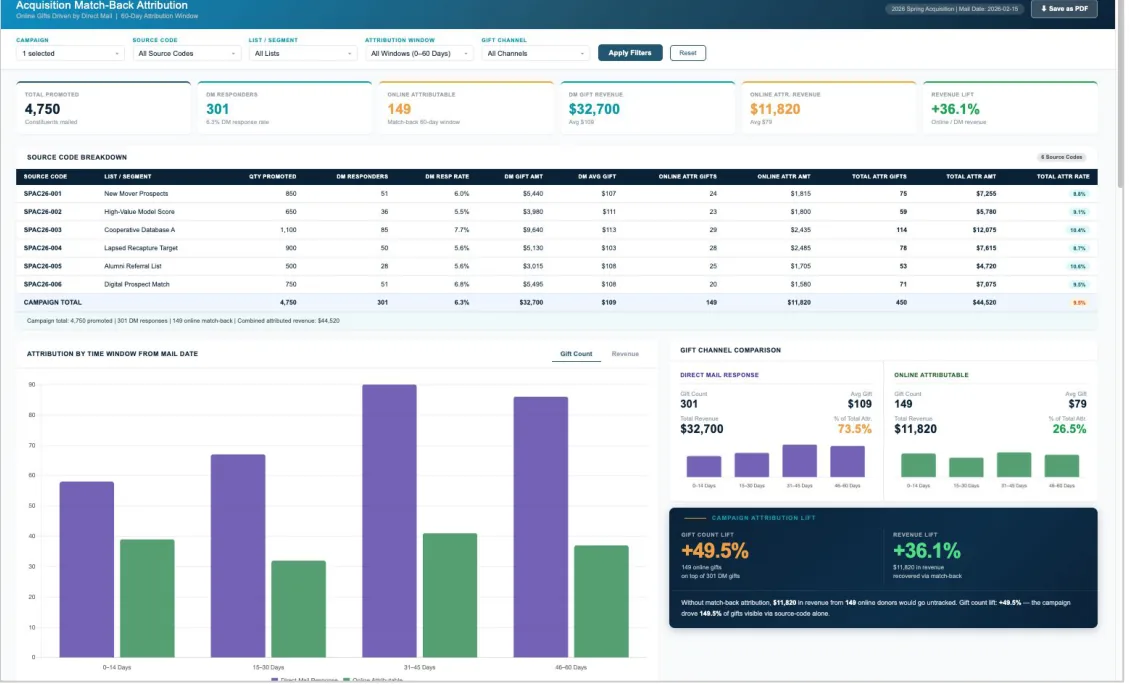Click the 10.4% rate badge for SPAC26-003
Image resolution: width=1130 pixels, height=684 pixels.
point(1078,231)
